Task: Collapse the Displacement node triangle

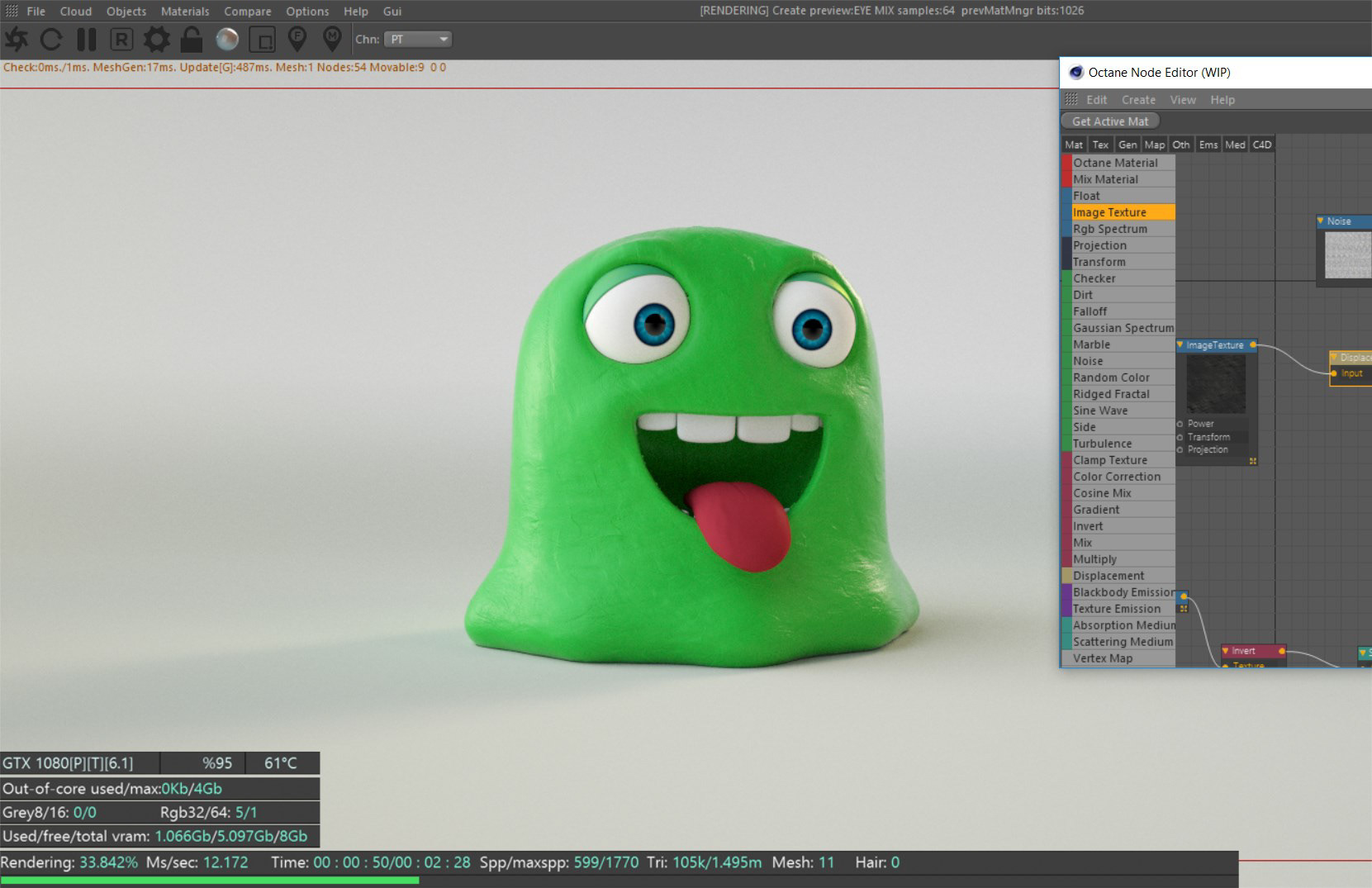Action: tap(1334, 358)
